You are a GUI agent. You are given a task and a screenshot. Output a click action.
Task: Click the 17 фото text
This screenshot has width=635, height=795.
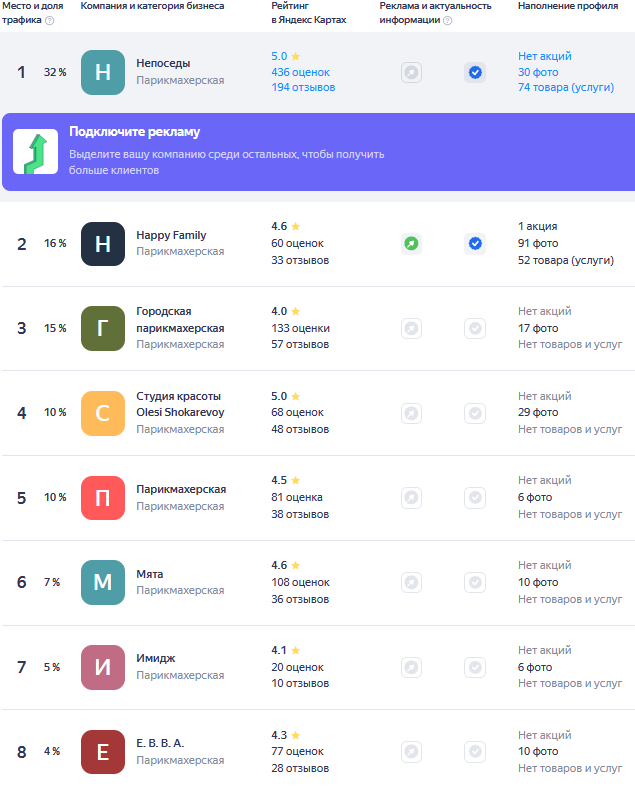[x=538, y=328]
